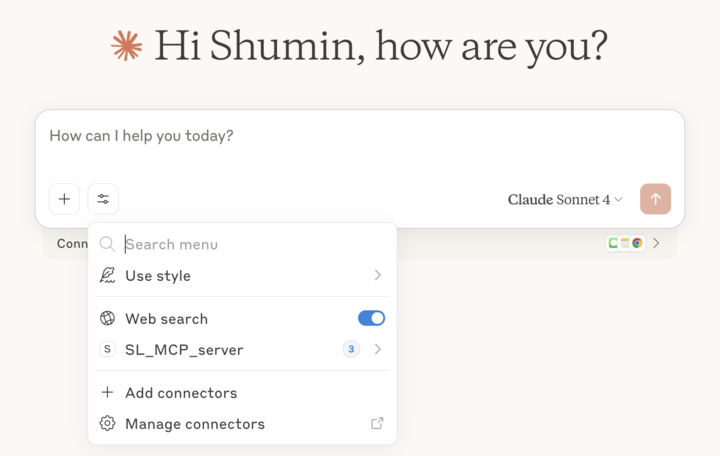Click the magnifier icon in search menu
This screenshot has height=456, width=720.
pos(107,244)
